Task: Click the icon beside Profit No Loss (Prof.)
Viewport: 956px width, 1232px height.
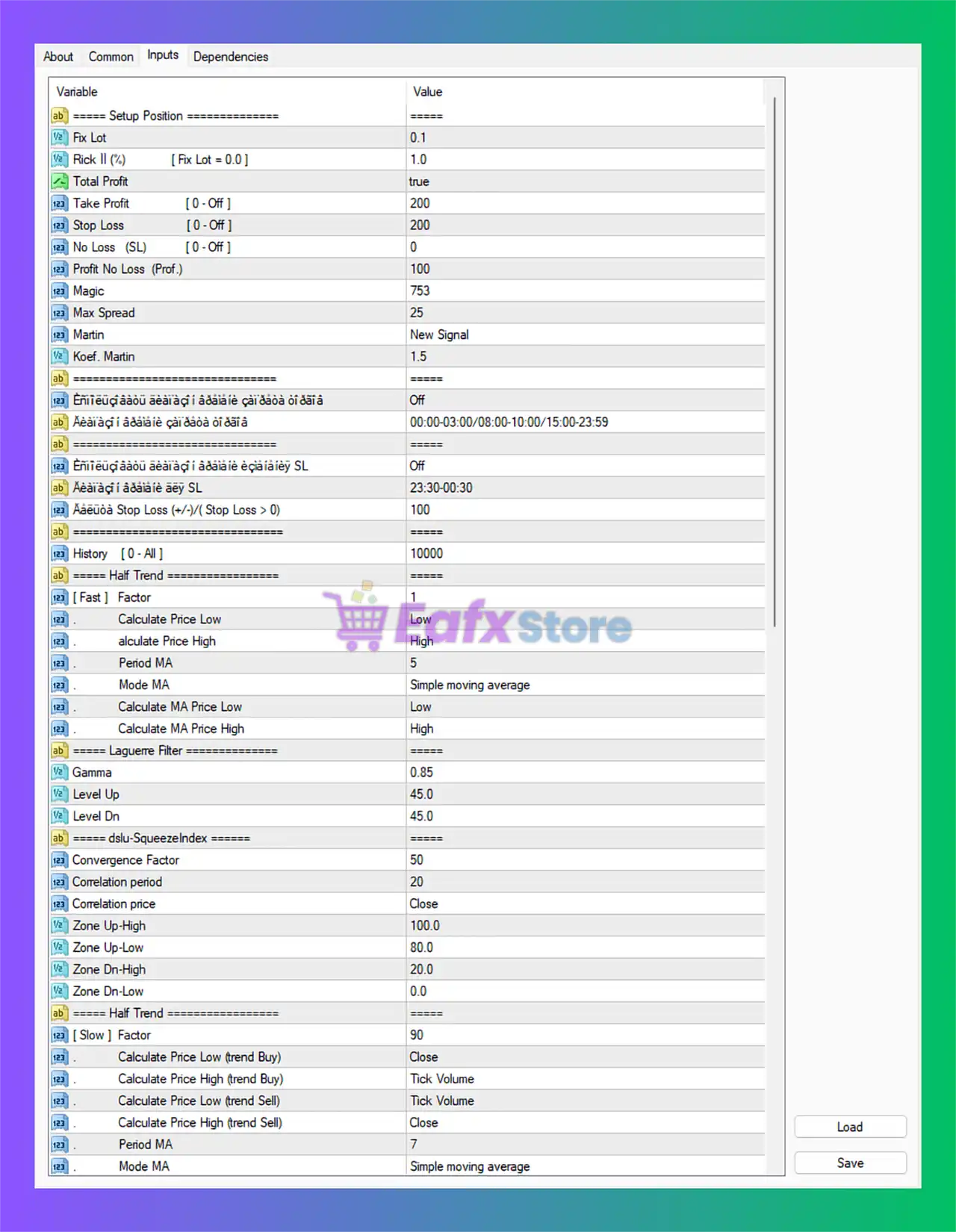Action: (59, 269)
